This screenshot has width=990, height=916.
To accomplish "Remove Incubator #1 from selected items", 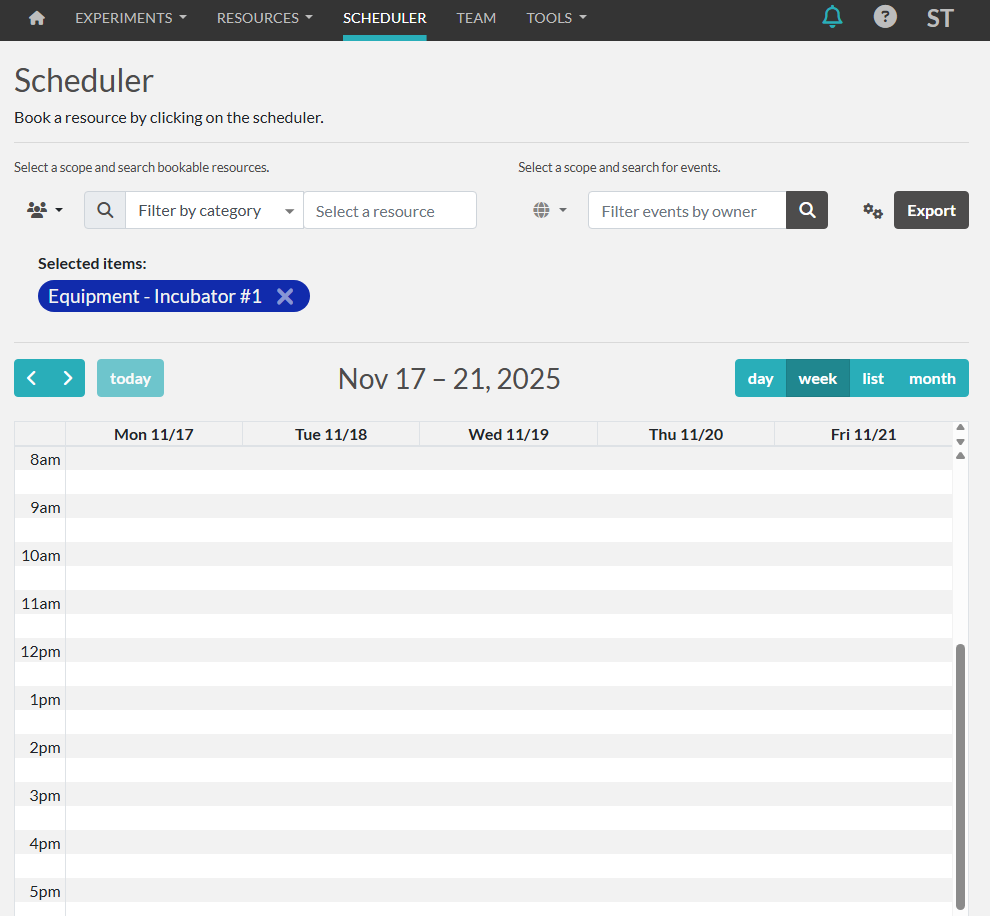I will click(285, 296).
